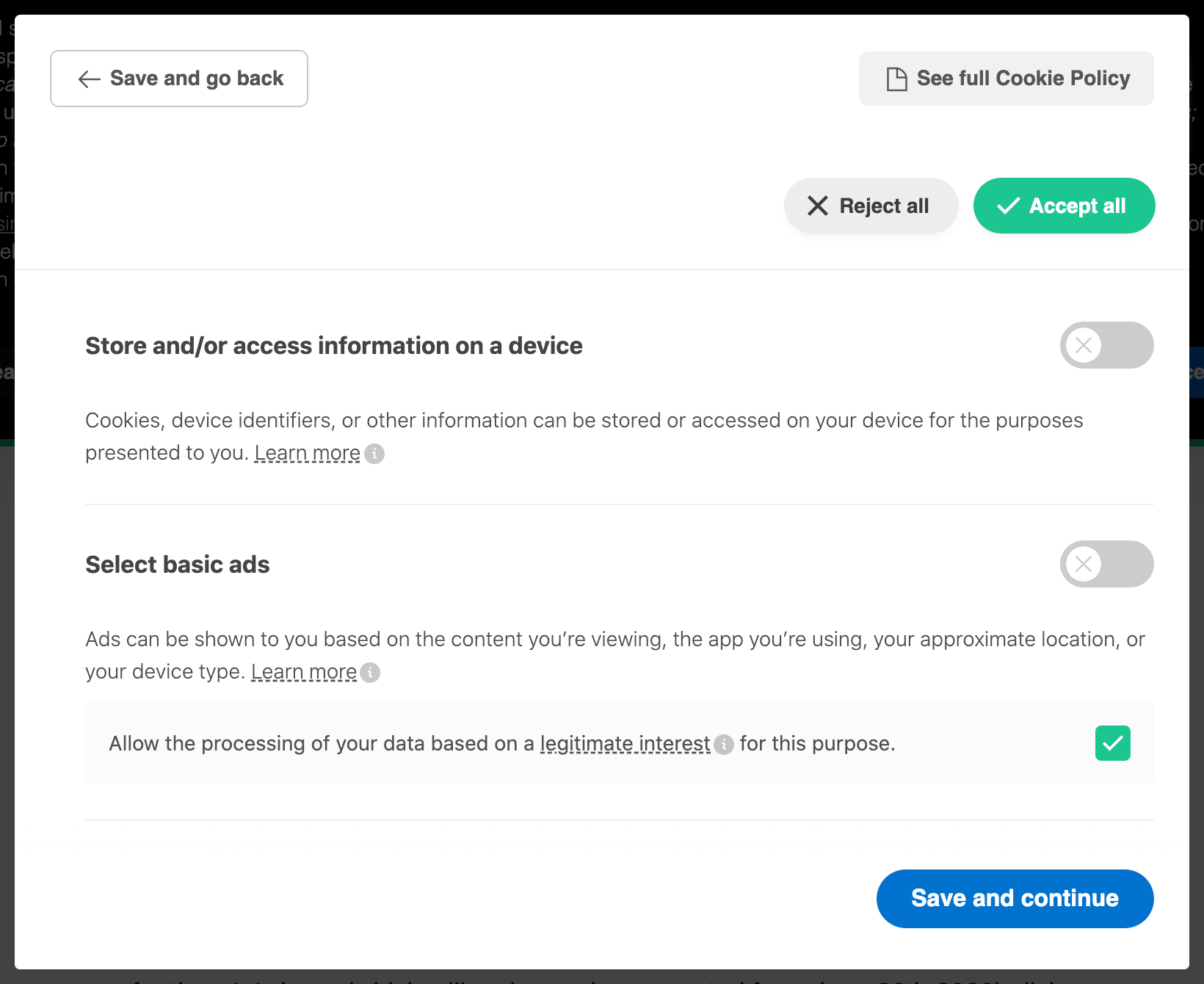Viewport: 1204px width, 984px height.
Task: Open Learn more under Store information section
Action: click(307, 452)
